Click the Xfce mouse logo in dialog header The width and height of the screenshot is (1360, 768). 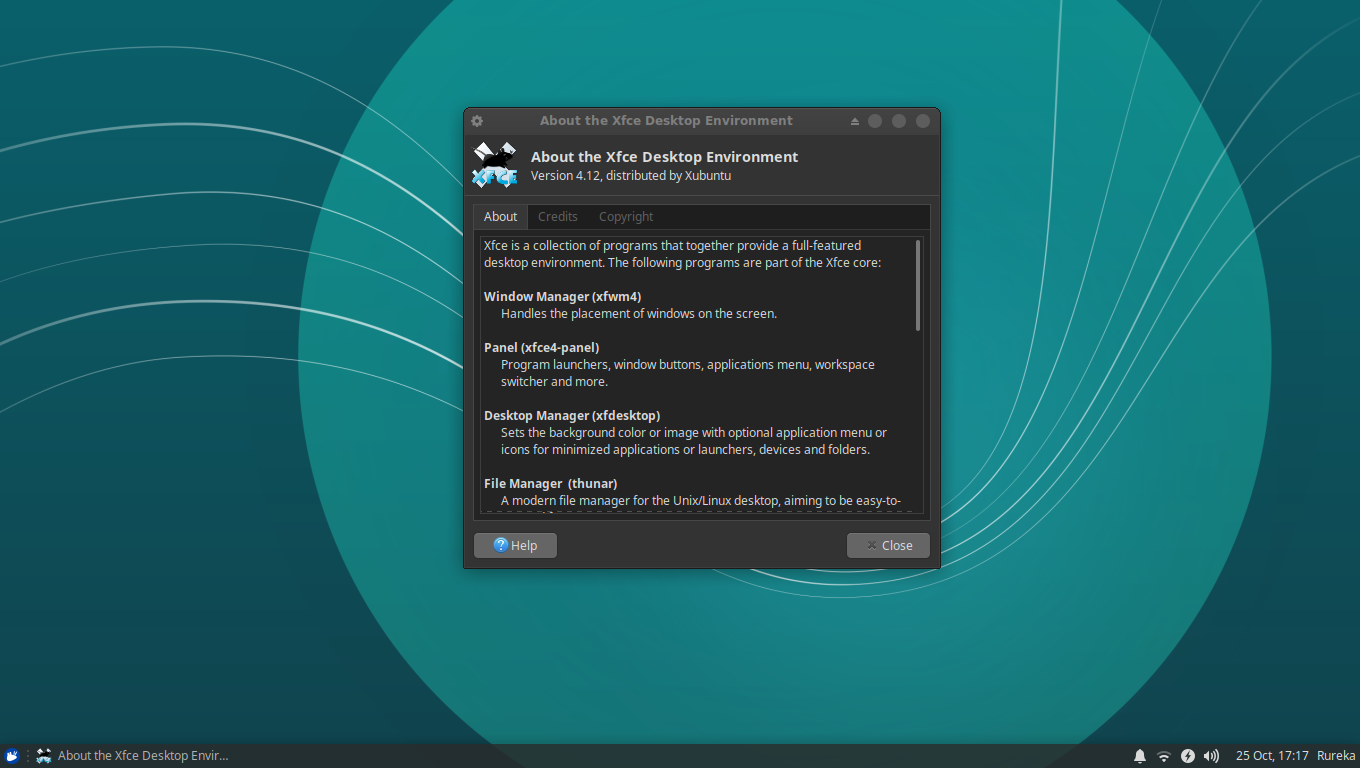tap(495, 165)
